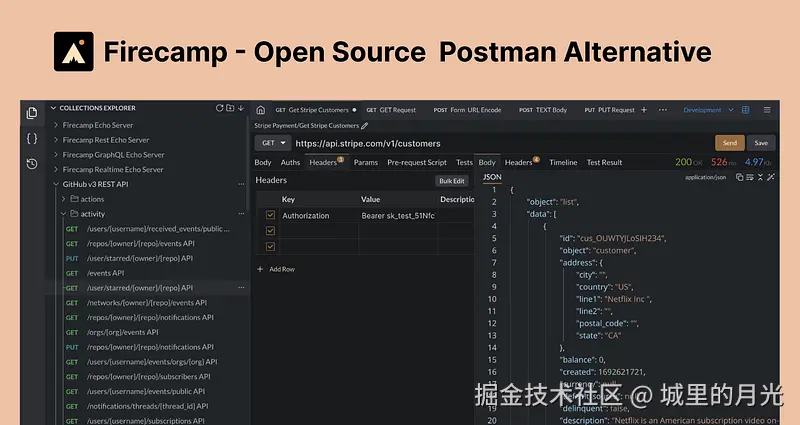Expand Firecamp Rest Echo Server collection
The height and width of the screenshot is (425, 800).
pos(56,140)
